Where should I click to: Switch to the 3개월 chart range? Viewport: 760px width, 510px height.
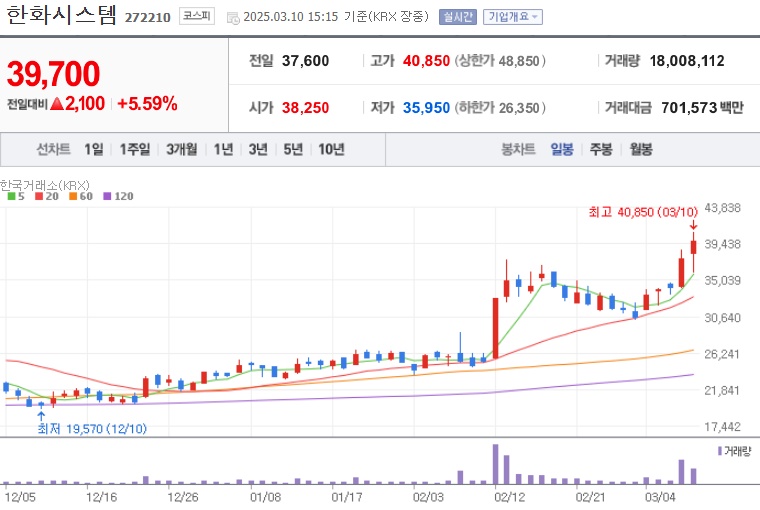pos(182,149)
